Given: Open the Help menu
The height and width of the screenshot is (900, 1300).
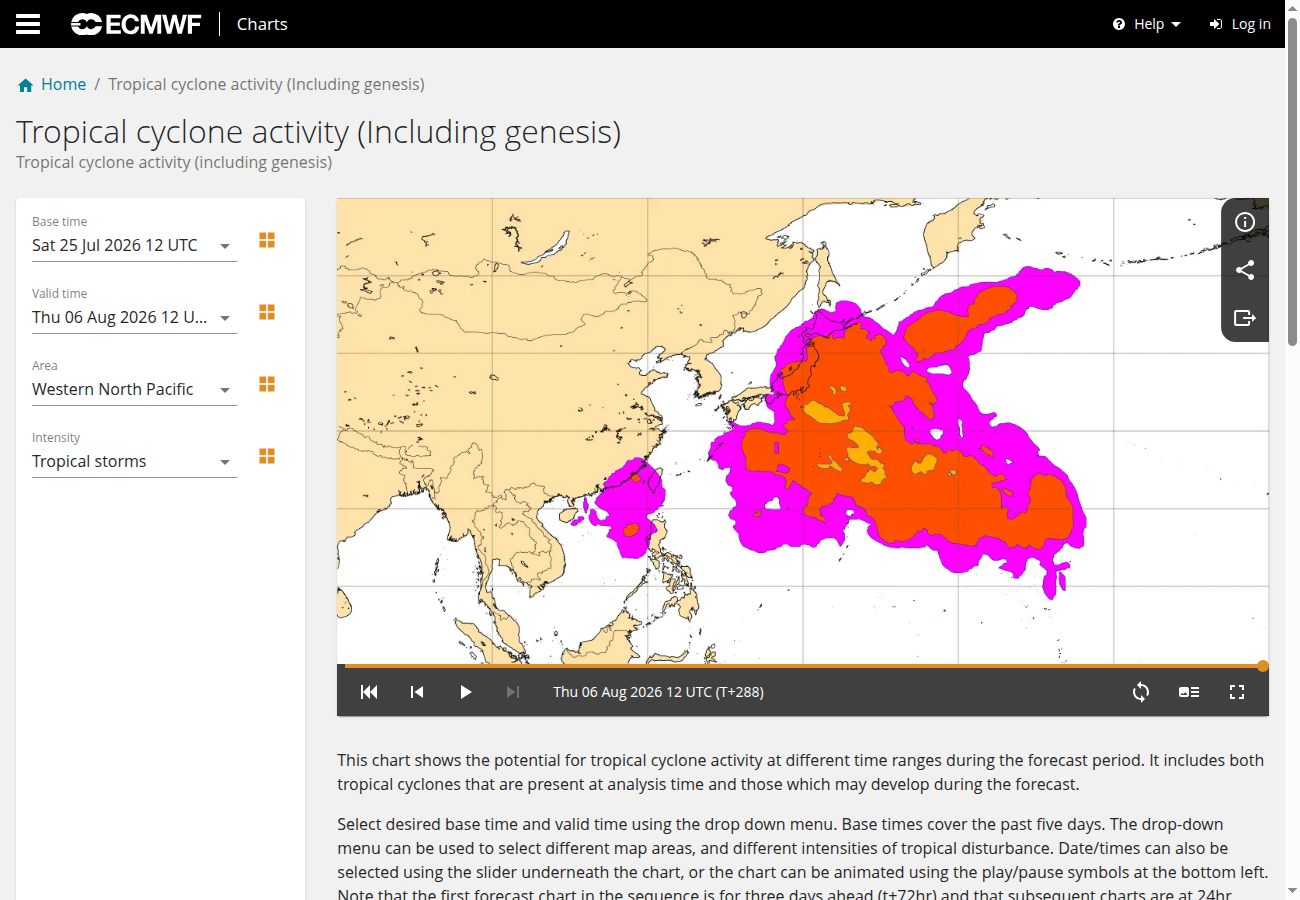Looking at the screenshot, I should pyautogui.click(x=1147, y=24).
